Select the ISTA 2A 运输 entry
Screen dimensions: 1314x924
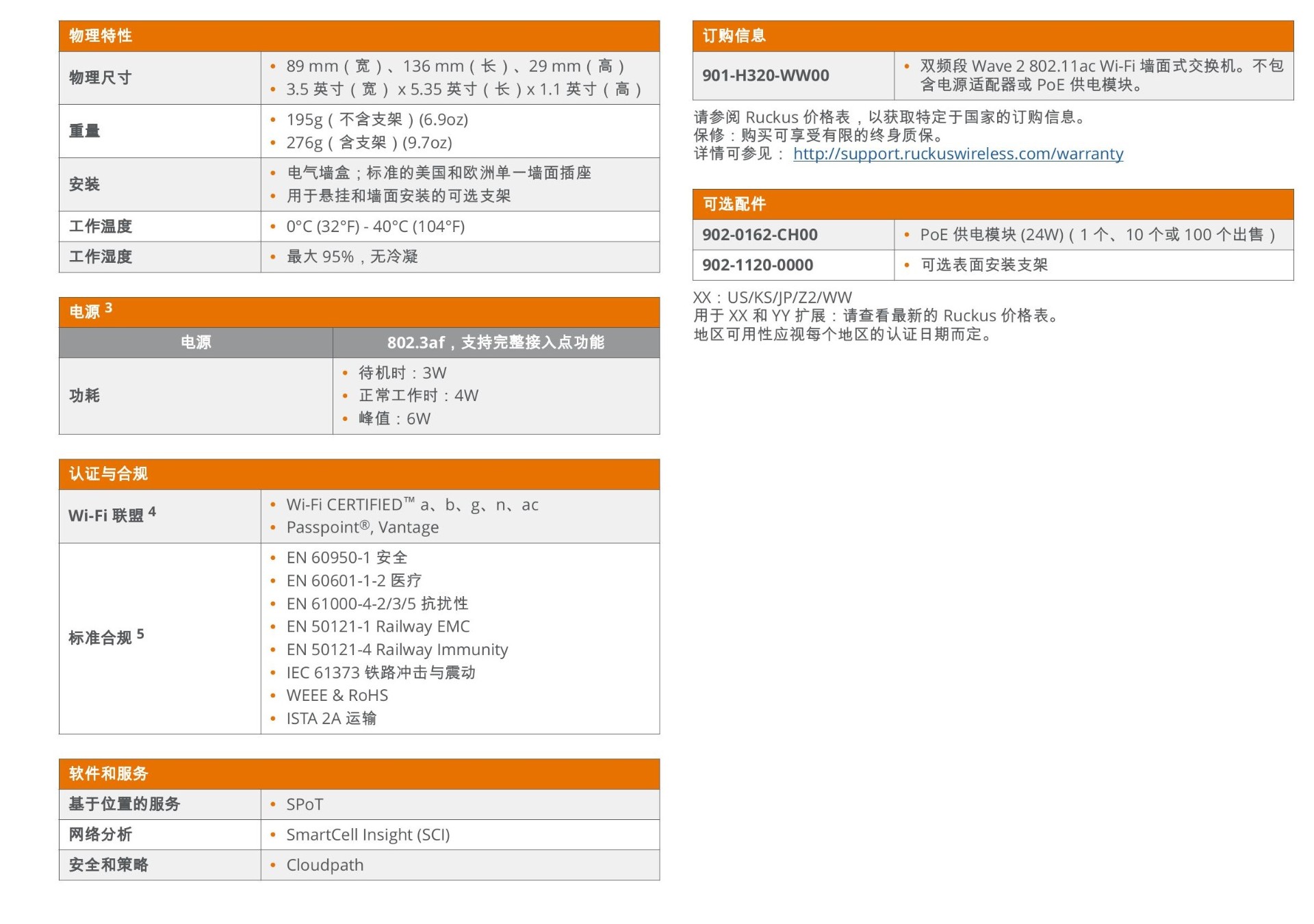(x=332, y=719)
